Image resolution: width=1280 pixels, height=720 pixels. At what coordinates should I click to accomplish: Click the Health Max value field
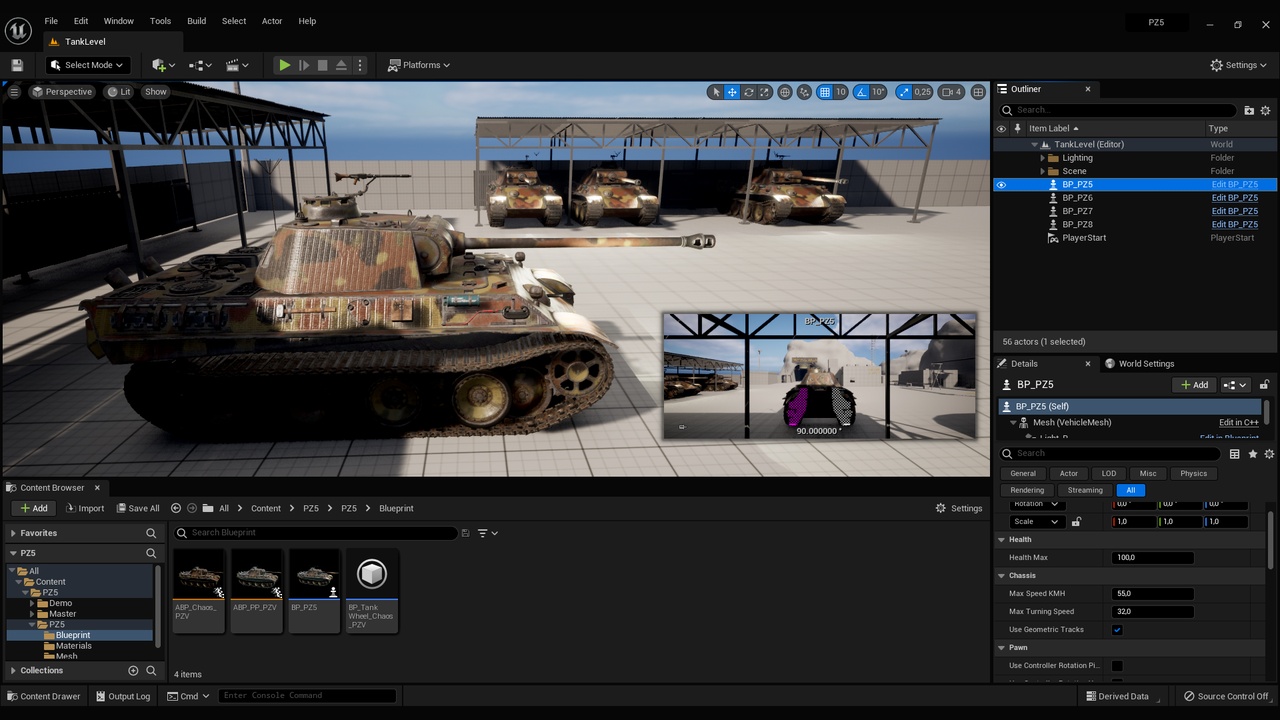(x=1152, y=558)
